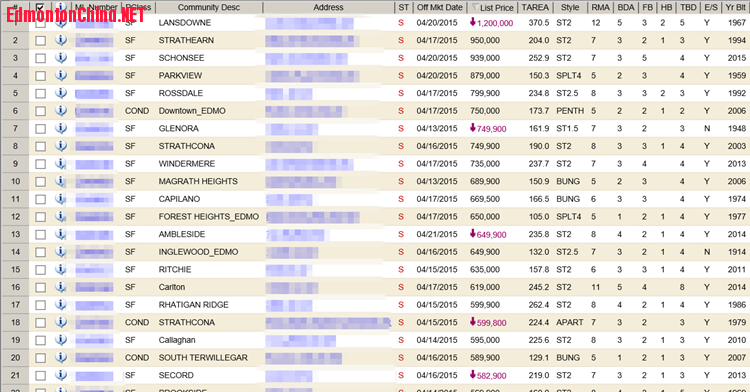Click info icon for RITCHIE row

(61, 269)
